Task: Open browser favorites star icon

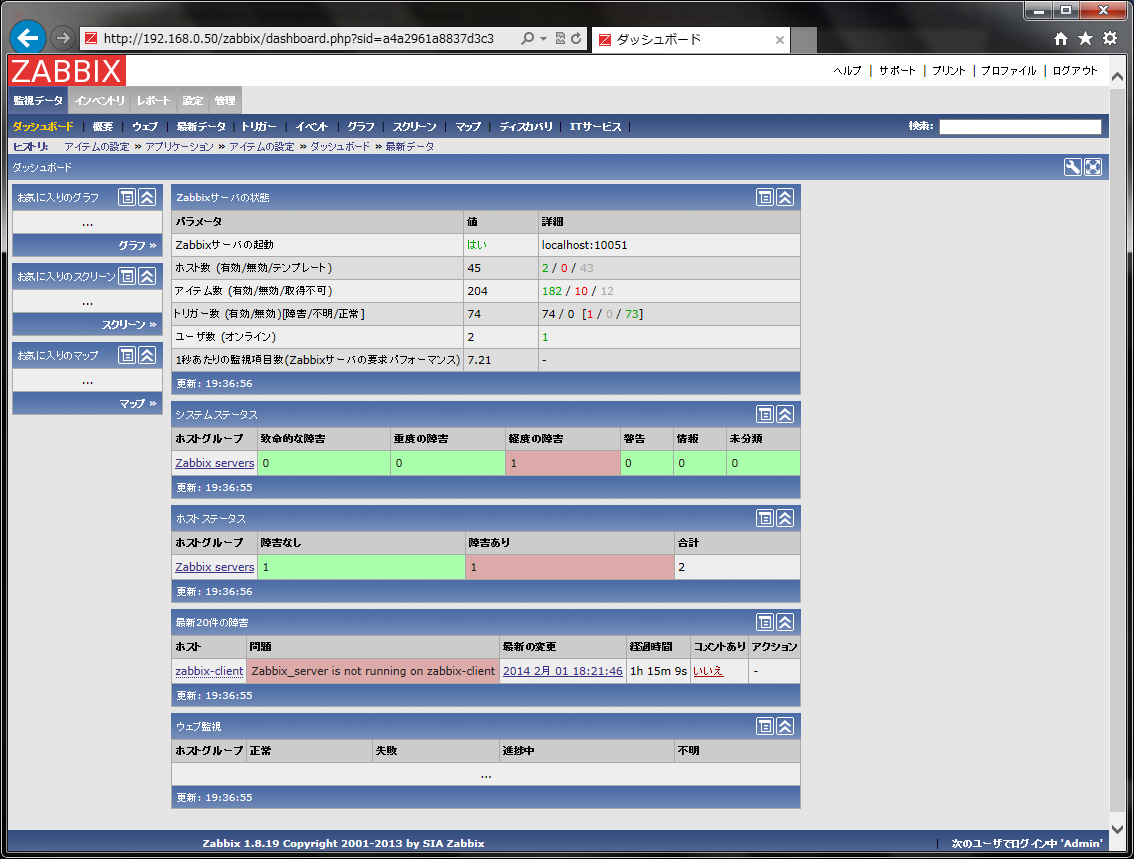Action: 1085,39
